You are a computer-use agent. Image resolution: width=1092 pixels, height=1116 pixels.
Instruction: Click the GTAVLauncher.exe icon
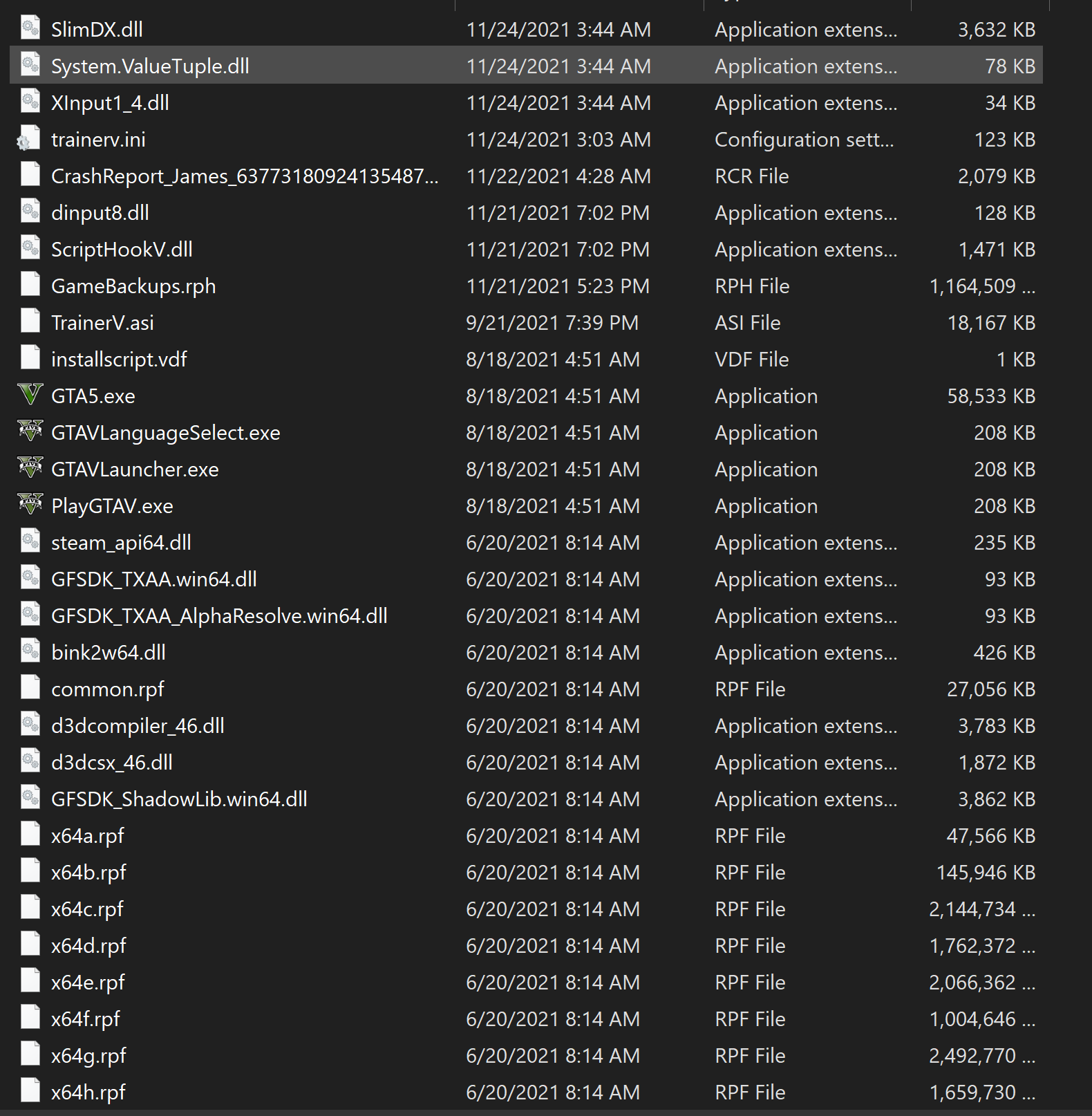pos(30,469)
